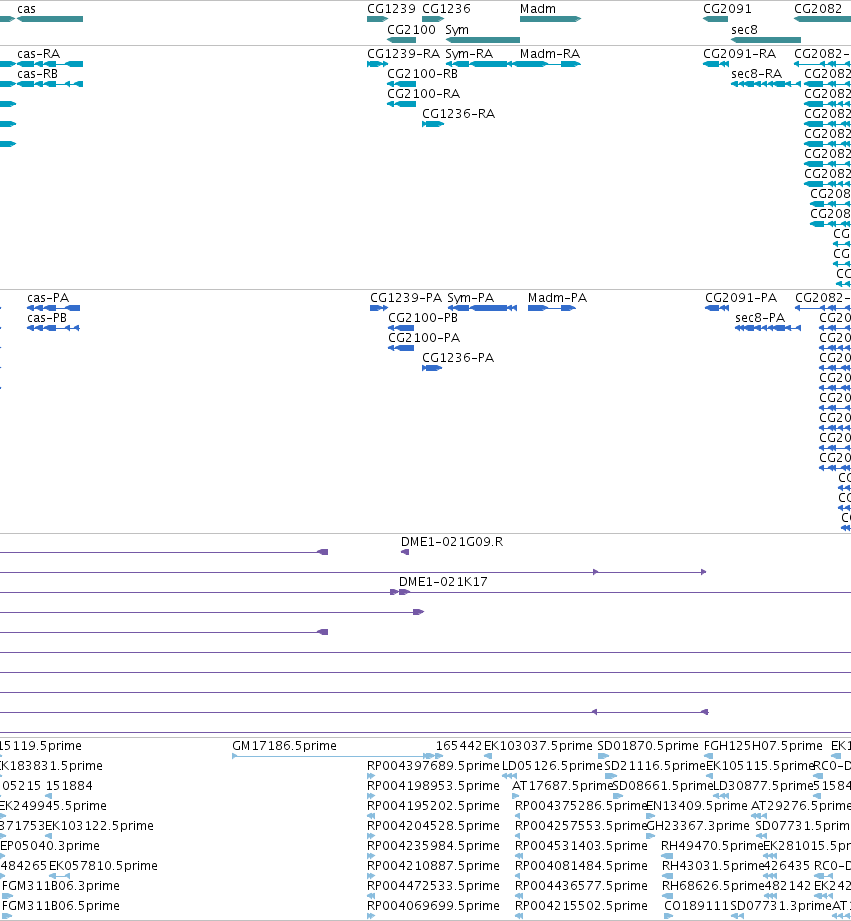Select the cas-RA transcript label
Screen dimensions: 851x921
[39, 54]
